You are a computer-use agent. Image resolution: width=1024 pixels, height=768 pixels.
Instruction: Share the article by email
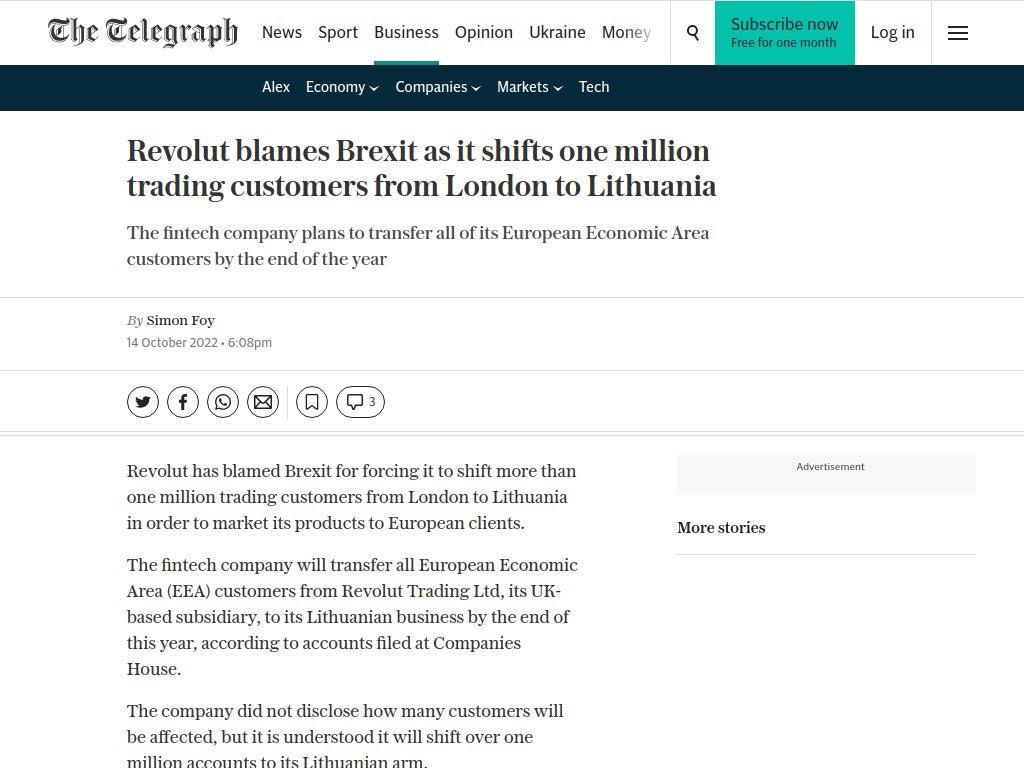pyautogui.click(x=262, y=401)
